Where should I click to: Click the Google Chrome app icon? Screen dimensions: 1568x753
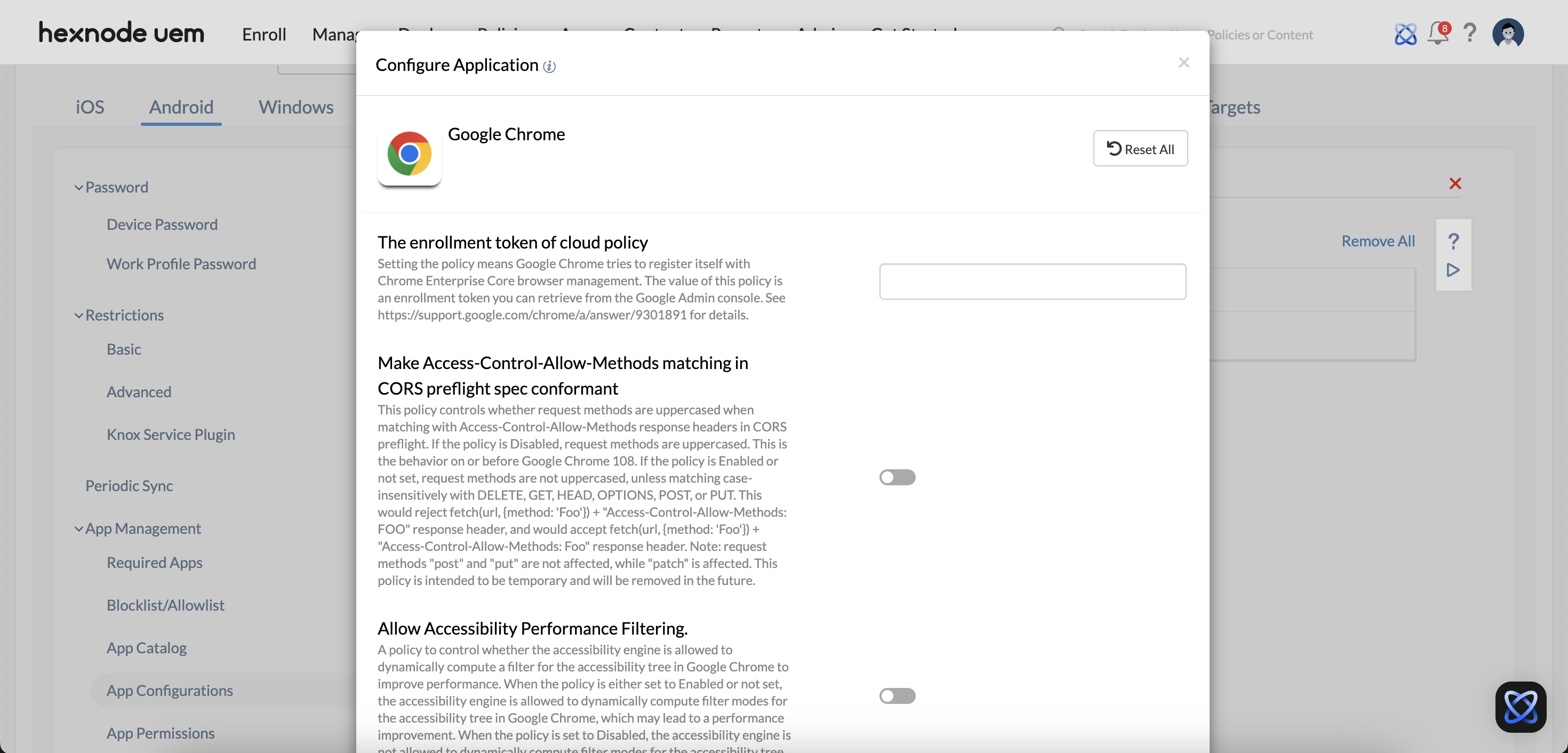(x=409, y=154)
